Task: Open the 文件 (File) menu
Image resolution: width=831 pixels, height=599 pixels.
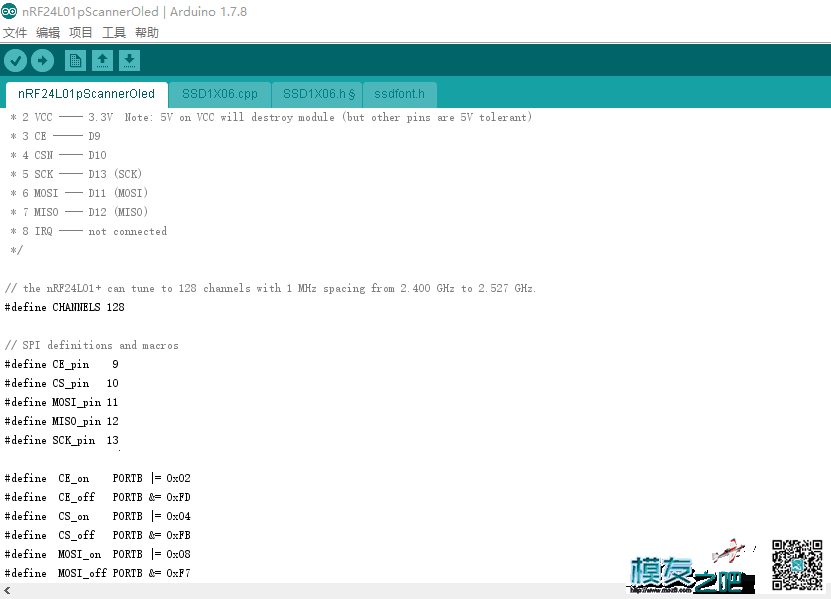Action: tap(15, 33)
